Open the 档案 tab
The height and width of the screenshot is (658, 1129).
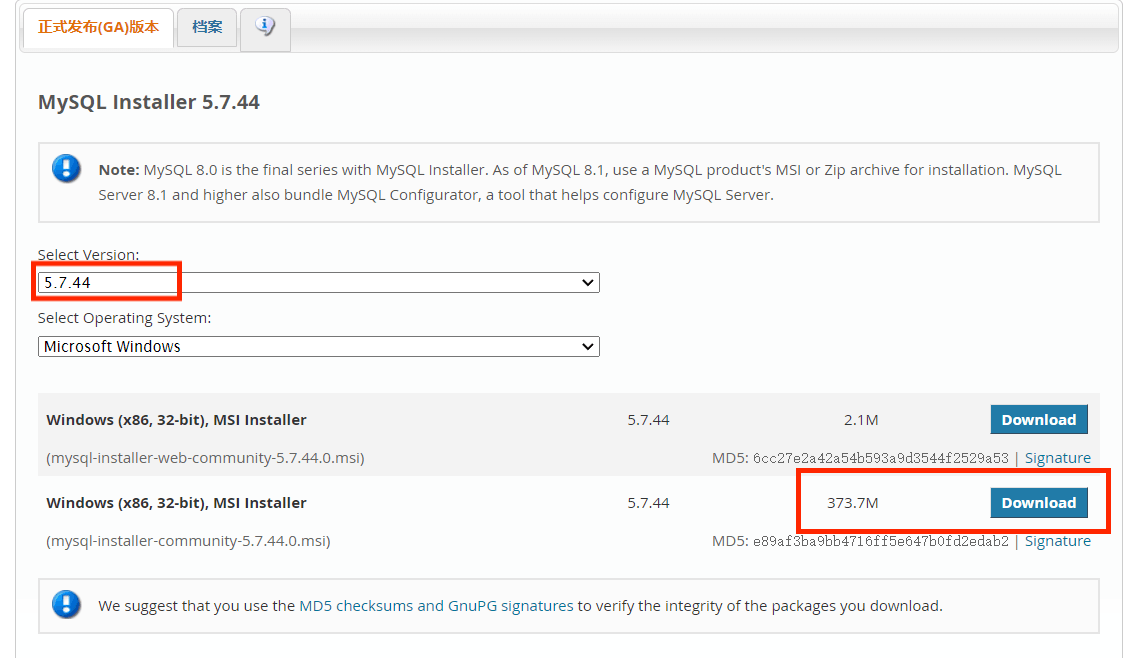[x=207, y=27]
